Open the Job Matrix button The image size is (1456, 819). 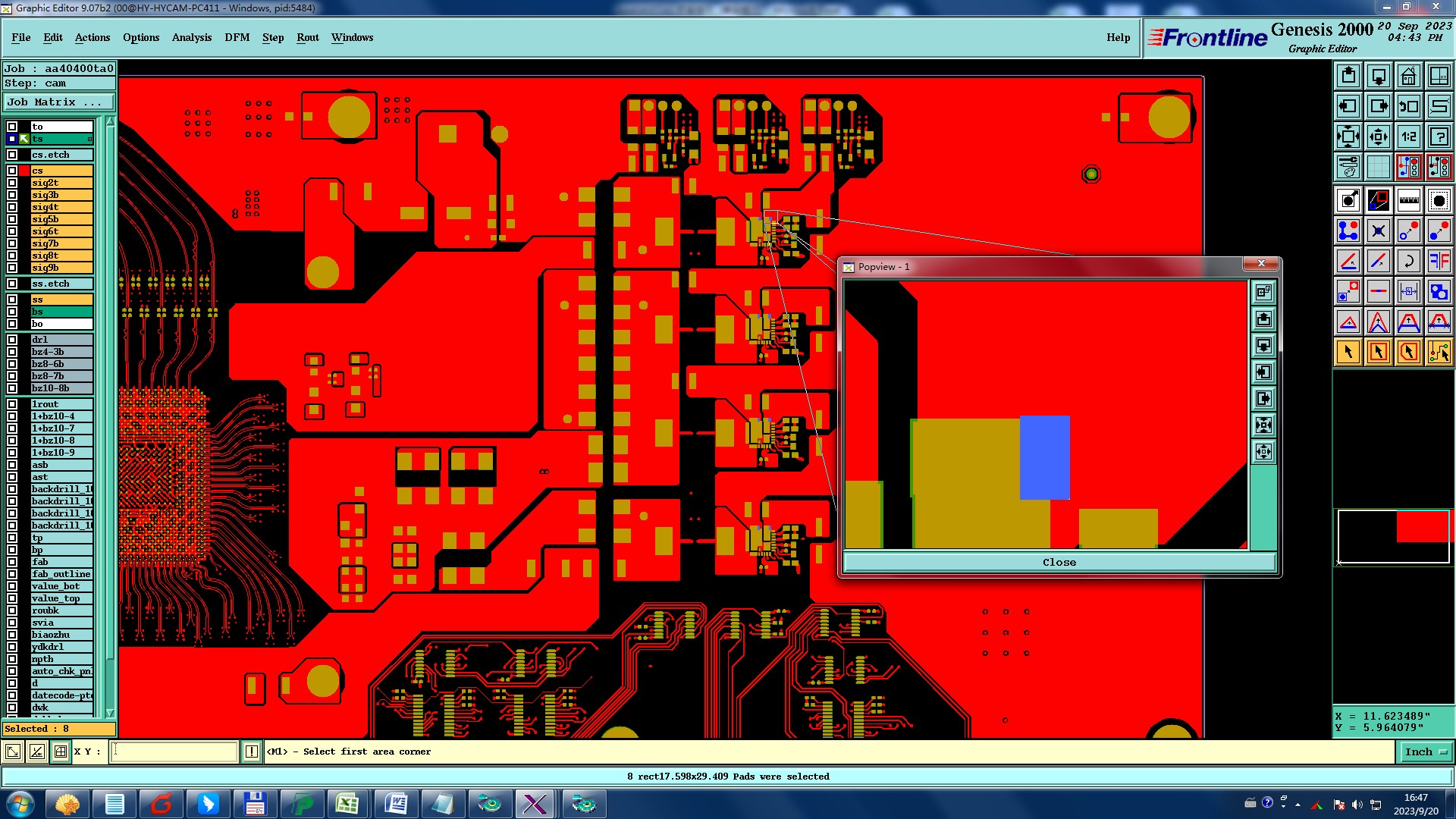click(x=59, y=102)
